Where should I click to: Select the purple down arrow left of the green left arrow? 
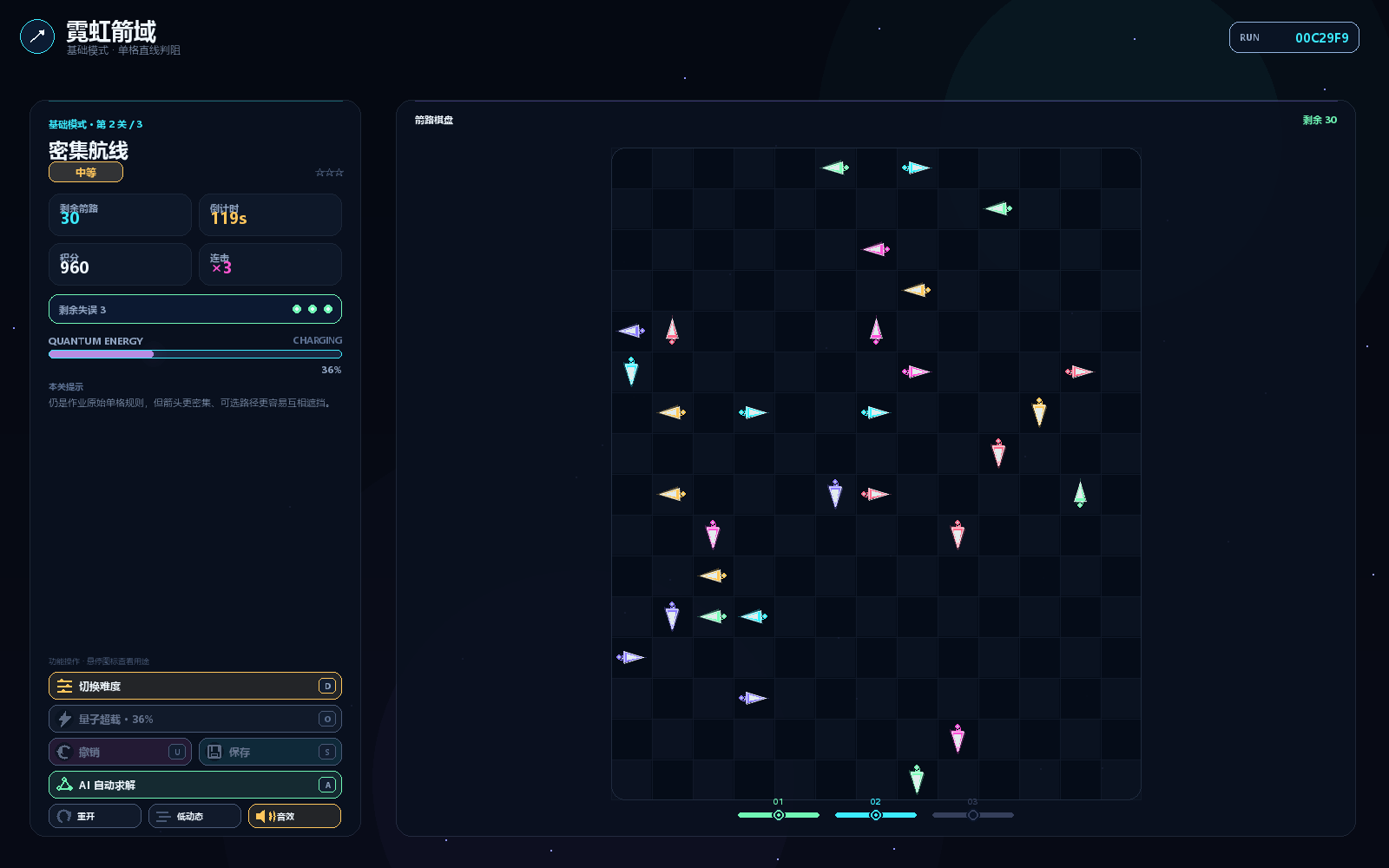[x=672, y=616]
